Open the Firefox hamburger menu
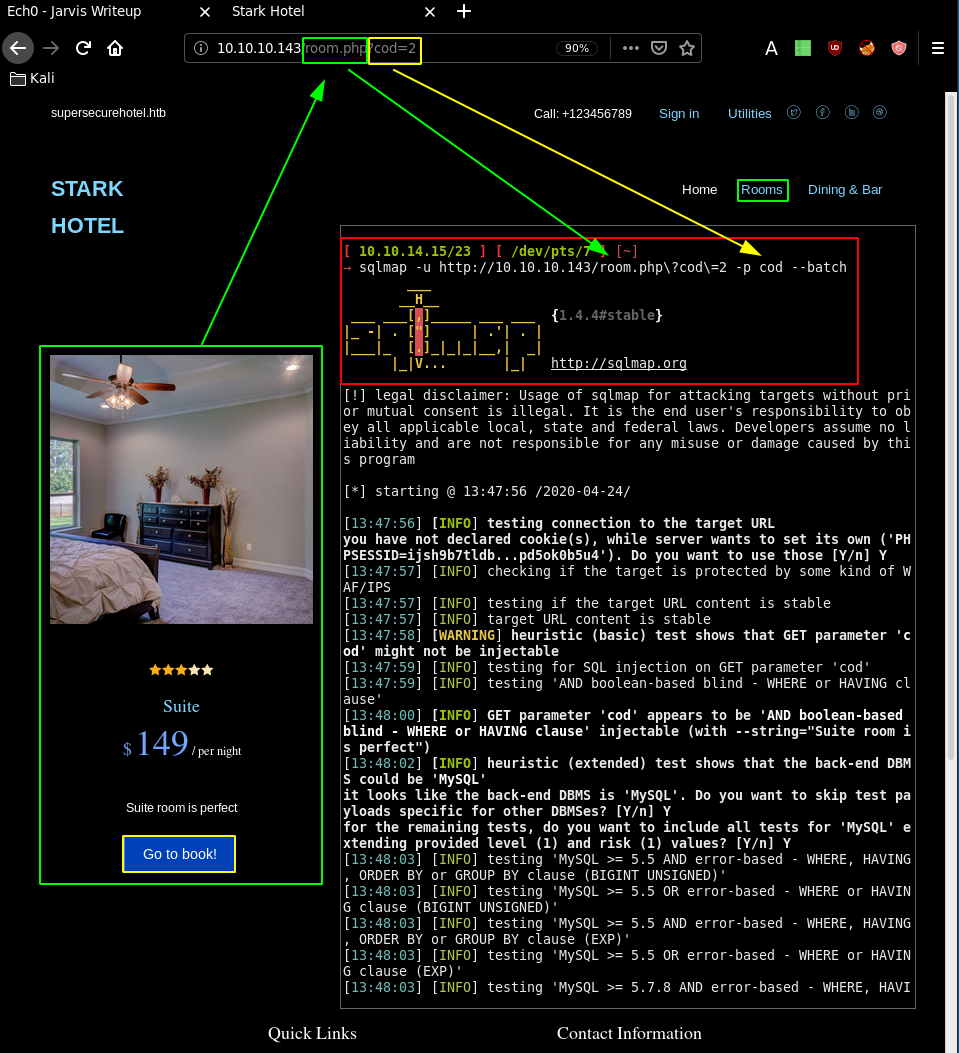This screenshot has width=959, height=1053. [x=938, y=48]
